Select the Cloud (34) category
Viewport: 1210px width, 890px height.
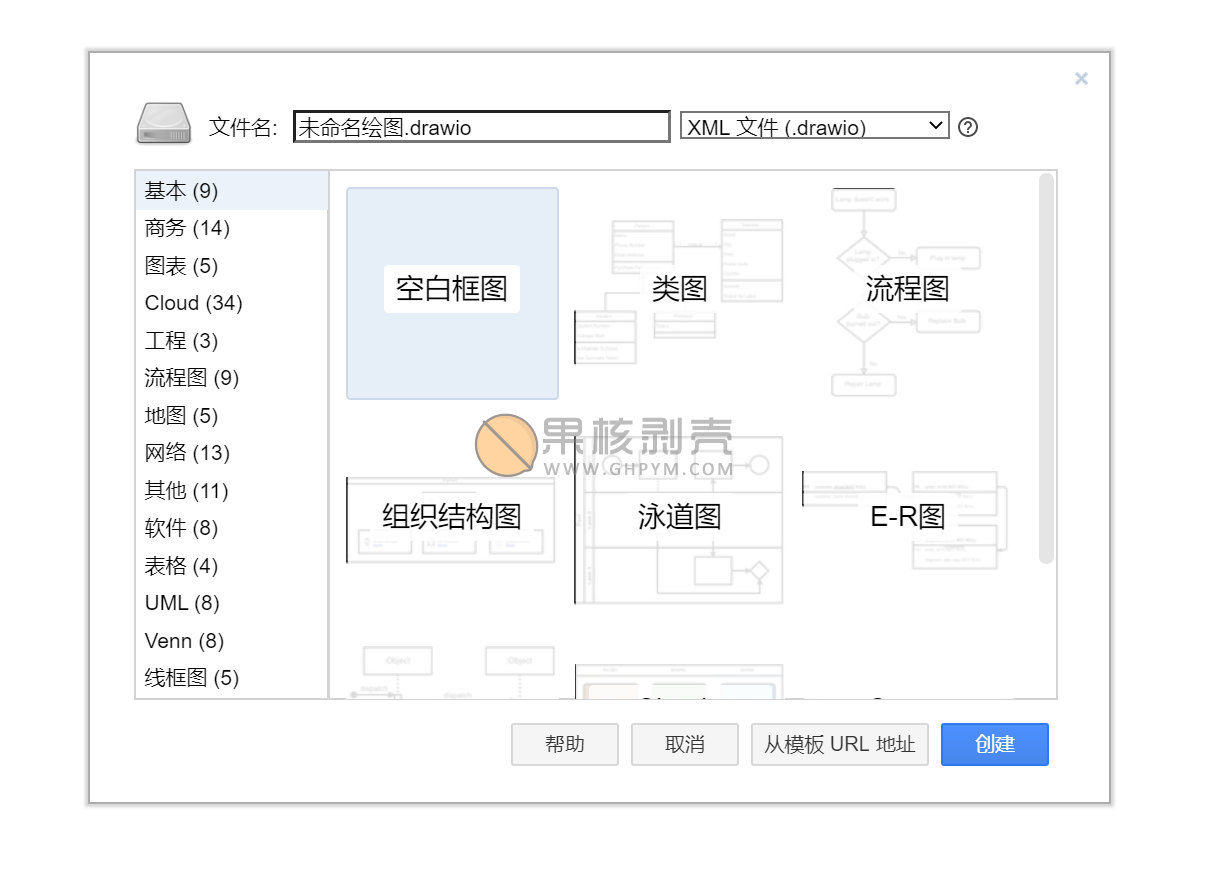point(232,303)
